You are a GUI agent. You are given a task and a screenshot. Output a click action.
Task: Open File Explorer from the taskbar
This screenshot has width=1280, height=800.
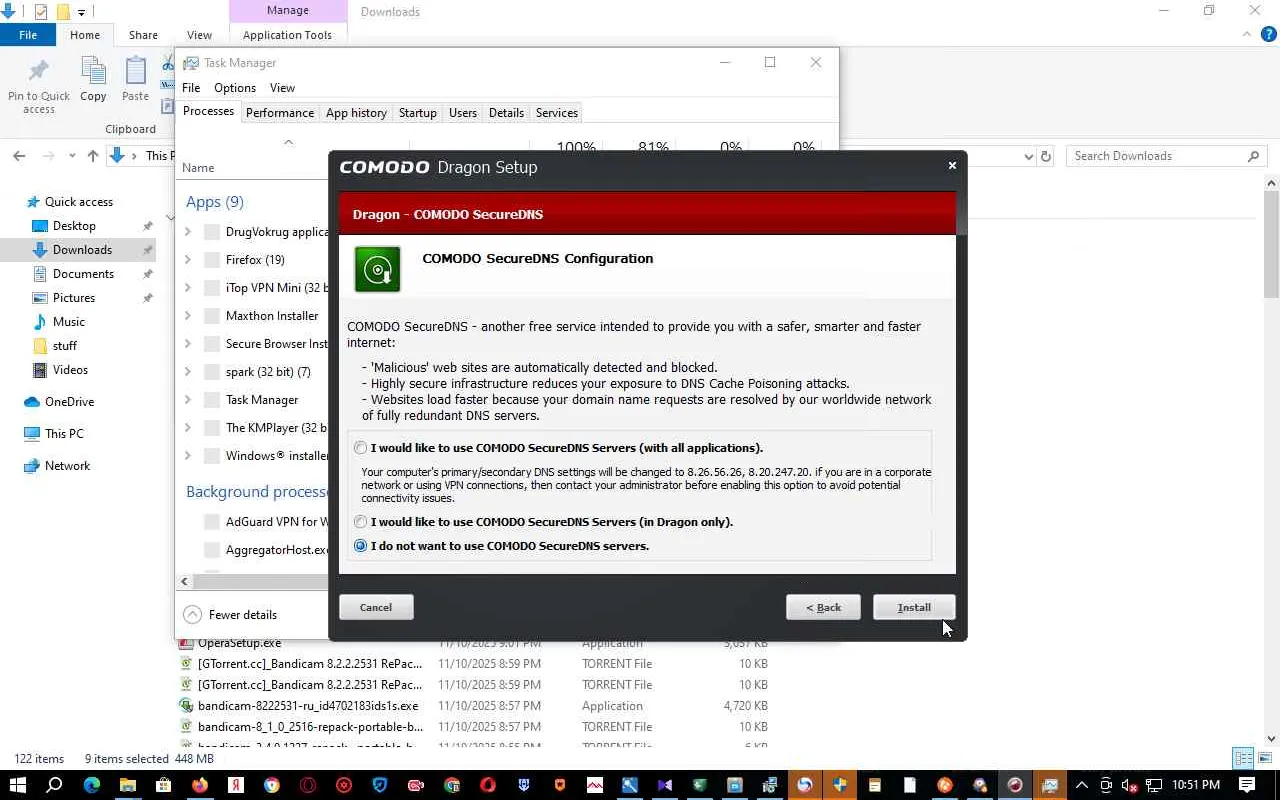click(x=128, y=785)
